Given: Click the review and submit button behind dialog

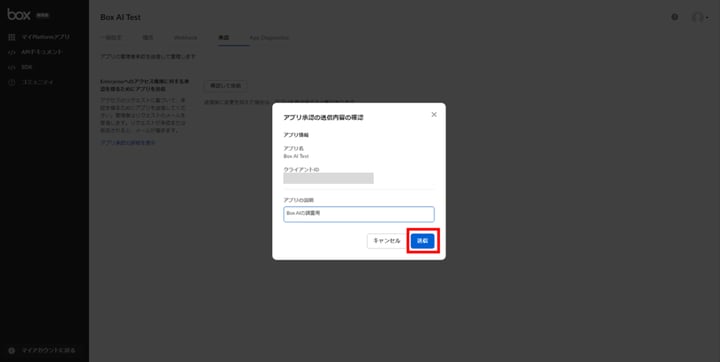Looking at the screenshot, I should 225,86.
